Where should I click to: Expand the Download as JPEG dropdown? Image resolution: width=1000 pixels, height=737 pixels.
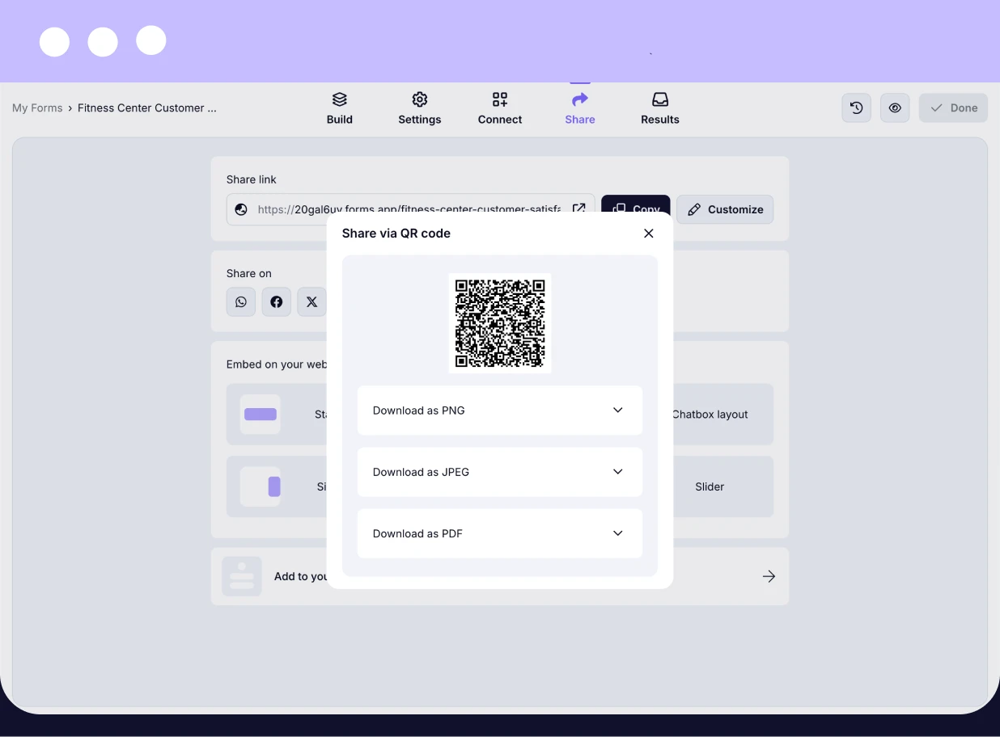point(499,471)
